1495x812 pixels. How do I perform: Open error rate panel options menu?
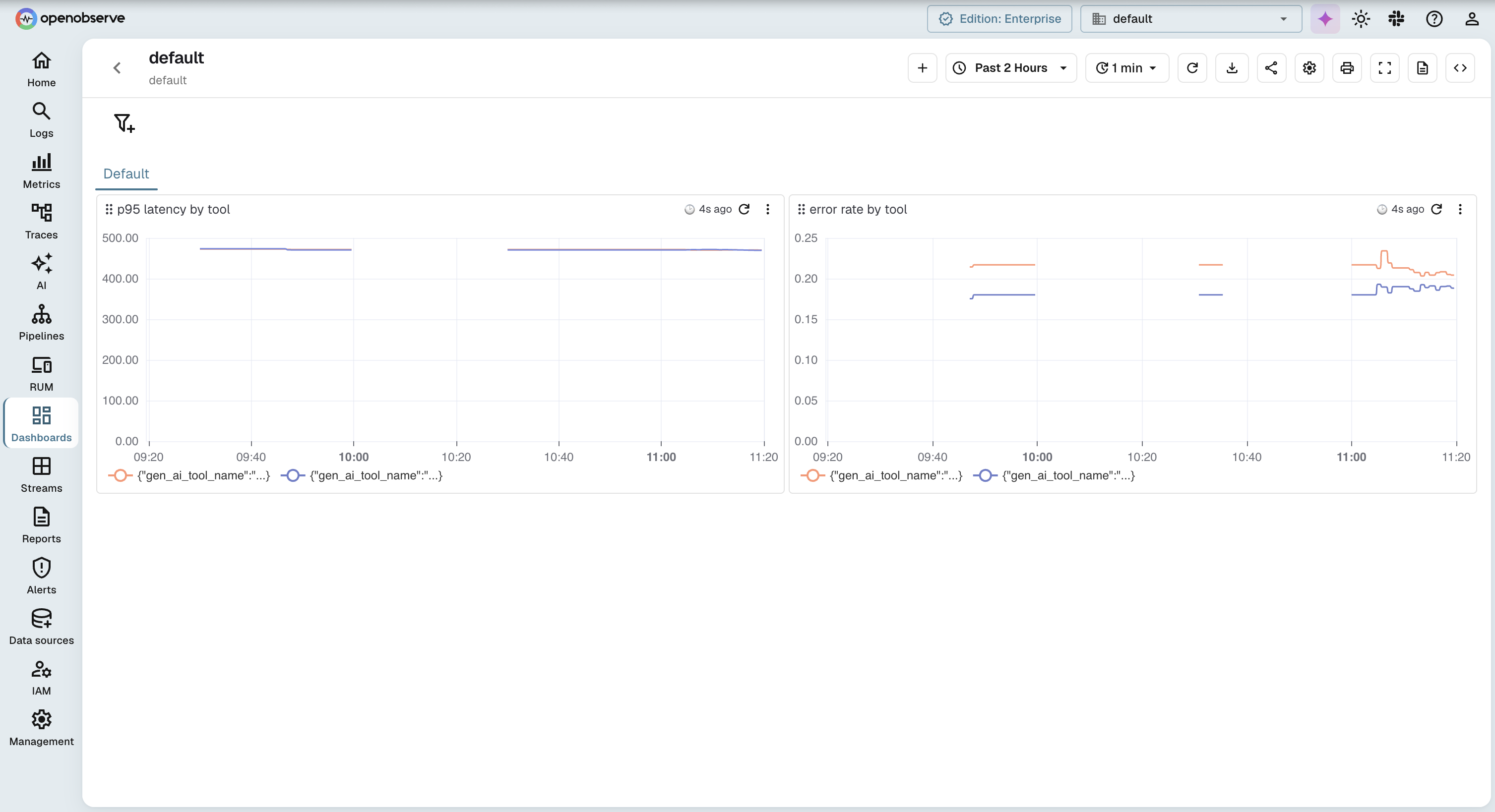(1460, 209)
